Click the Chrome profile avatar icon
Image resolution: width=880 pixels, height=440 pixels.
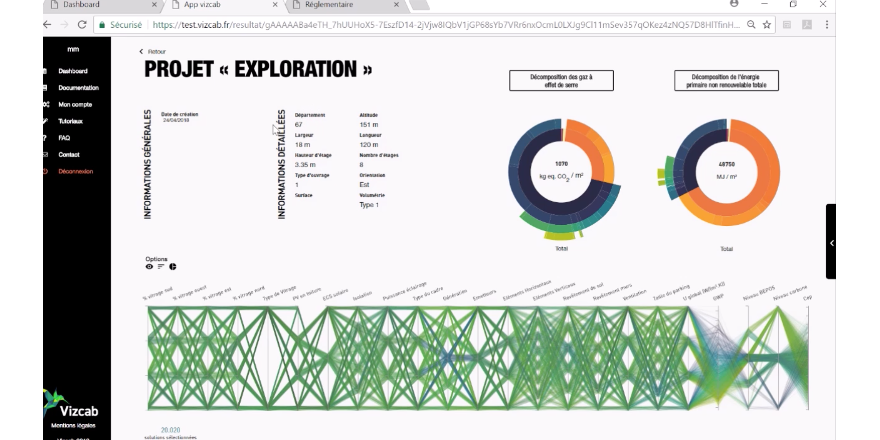point(734,4)
